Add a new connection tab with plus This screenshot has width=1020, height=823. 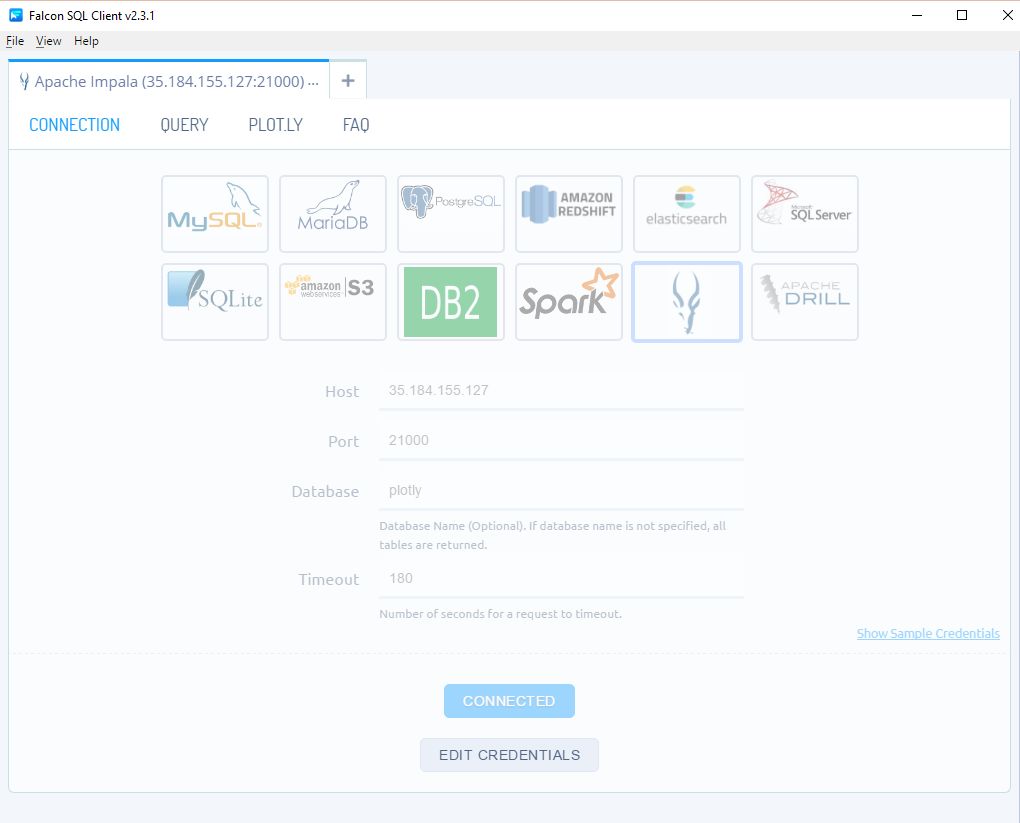(348, 80)
